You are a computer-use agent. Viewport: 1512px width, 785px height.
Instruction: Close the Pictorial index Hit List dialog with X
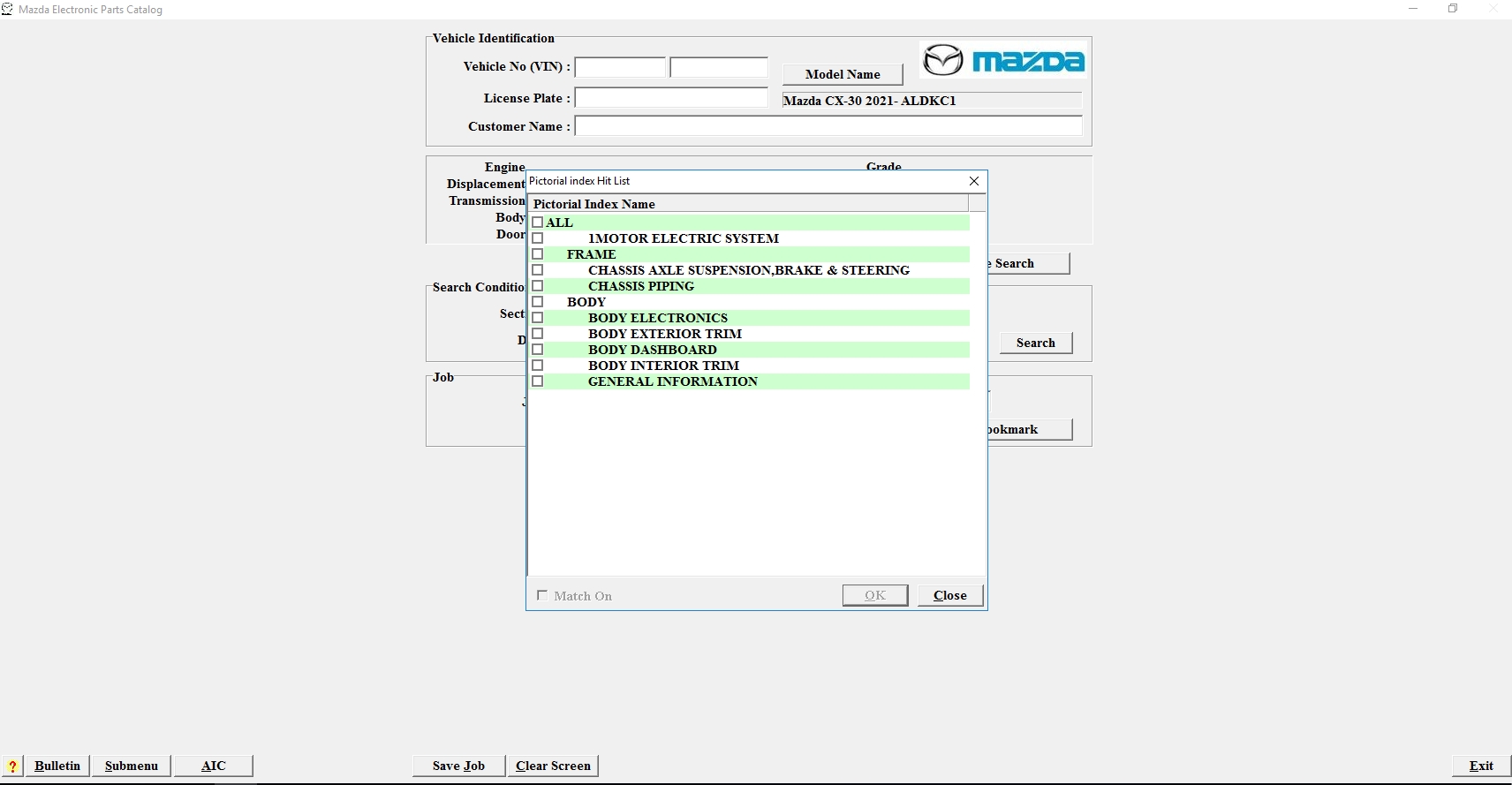pos(974,181)
